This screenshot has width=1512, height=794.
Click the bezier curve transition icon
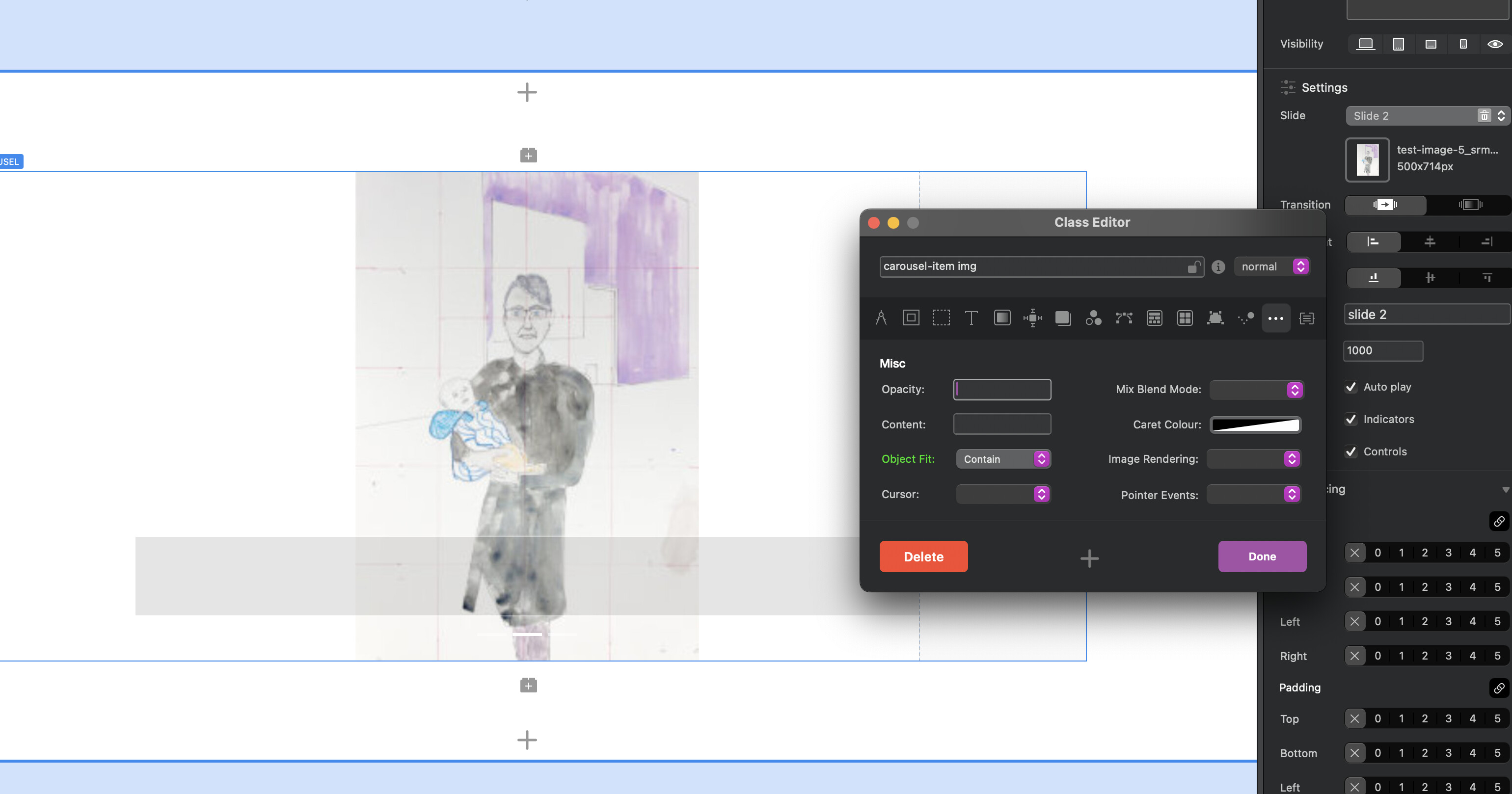(x=1123, y=318)
